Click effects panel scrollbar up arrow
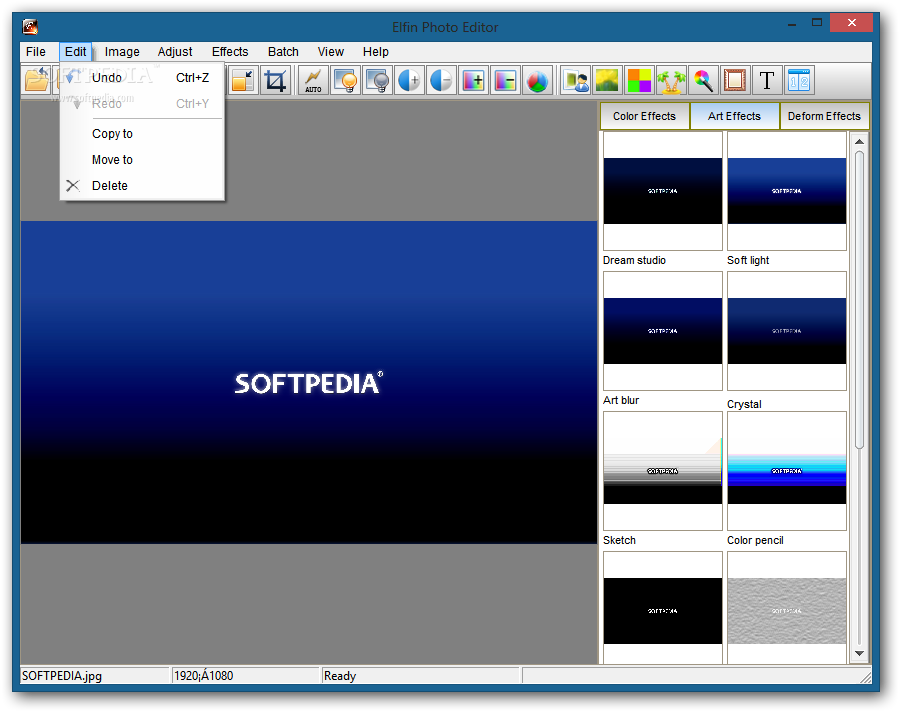This screenshot has height=712, width=900. click(859, 141)
